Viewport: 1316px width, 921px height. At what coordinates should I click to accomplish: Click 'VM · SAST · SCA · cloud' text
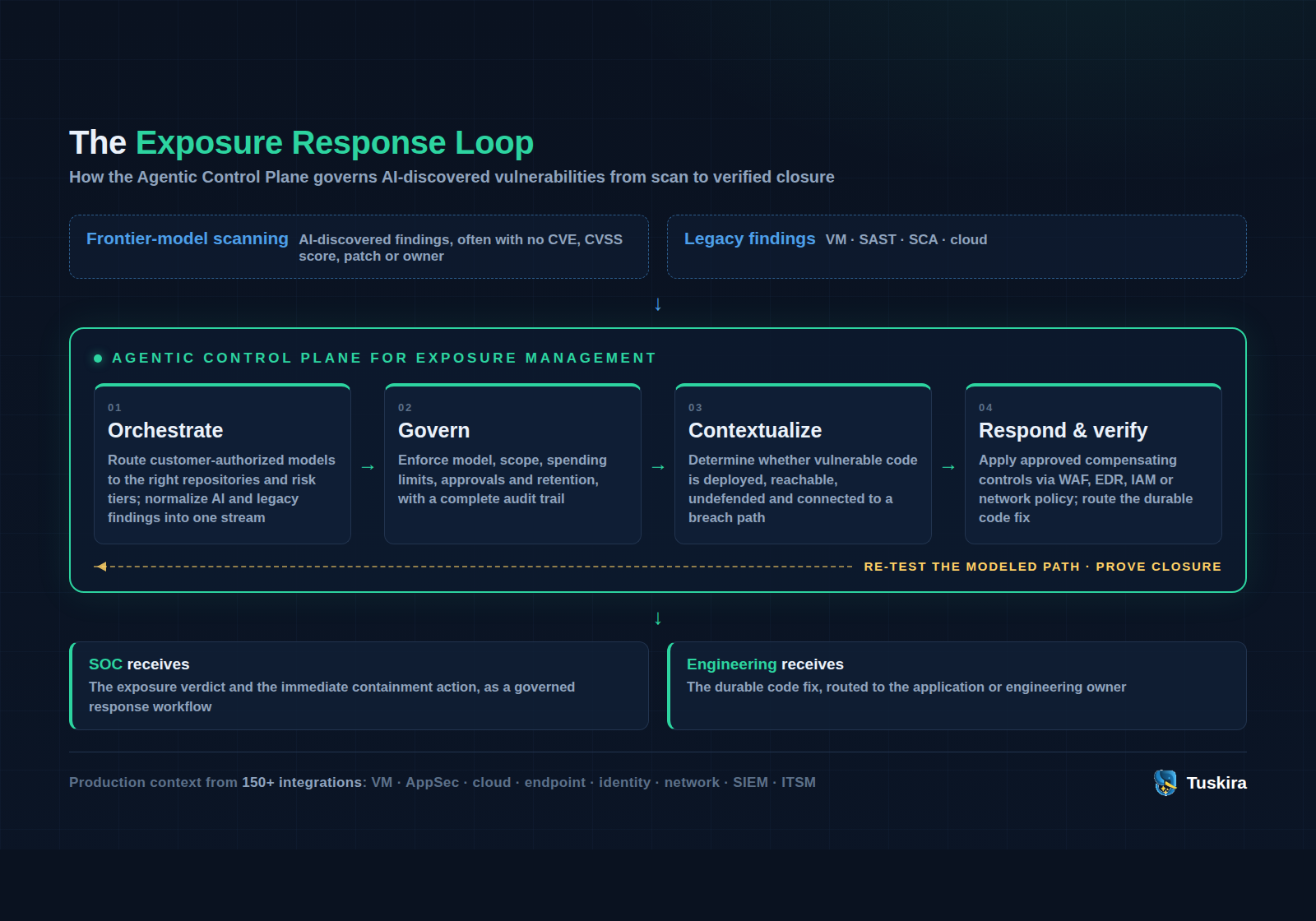pos(906,239)
